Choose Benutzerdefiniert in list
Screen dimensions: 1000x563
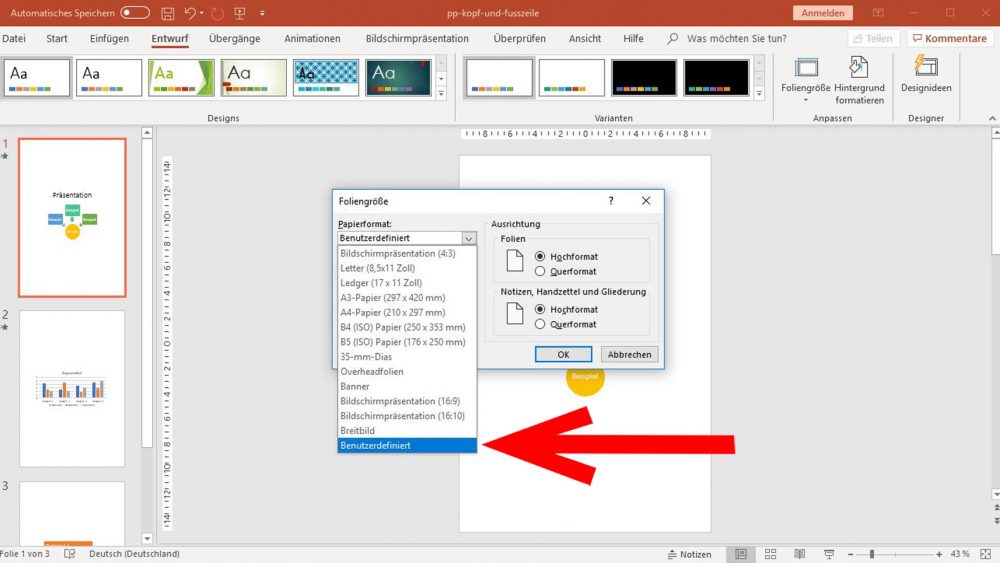(x=407, y=446)
